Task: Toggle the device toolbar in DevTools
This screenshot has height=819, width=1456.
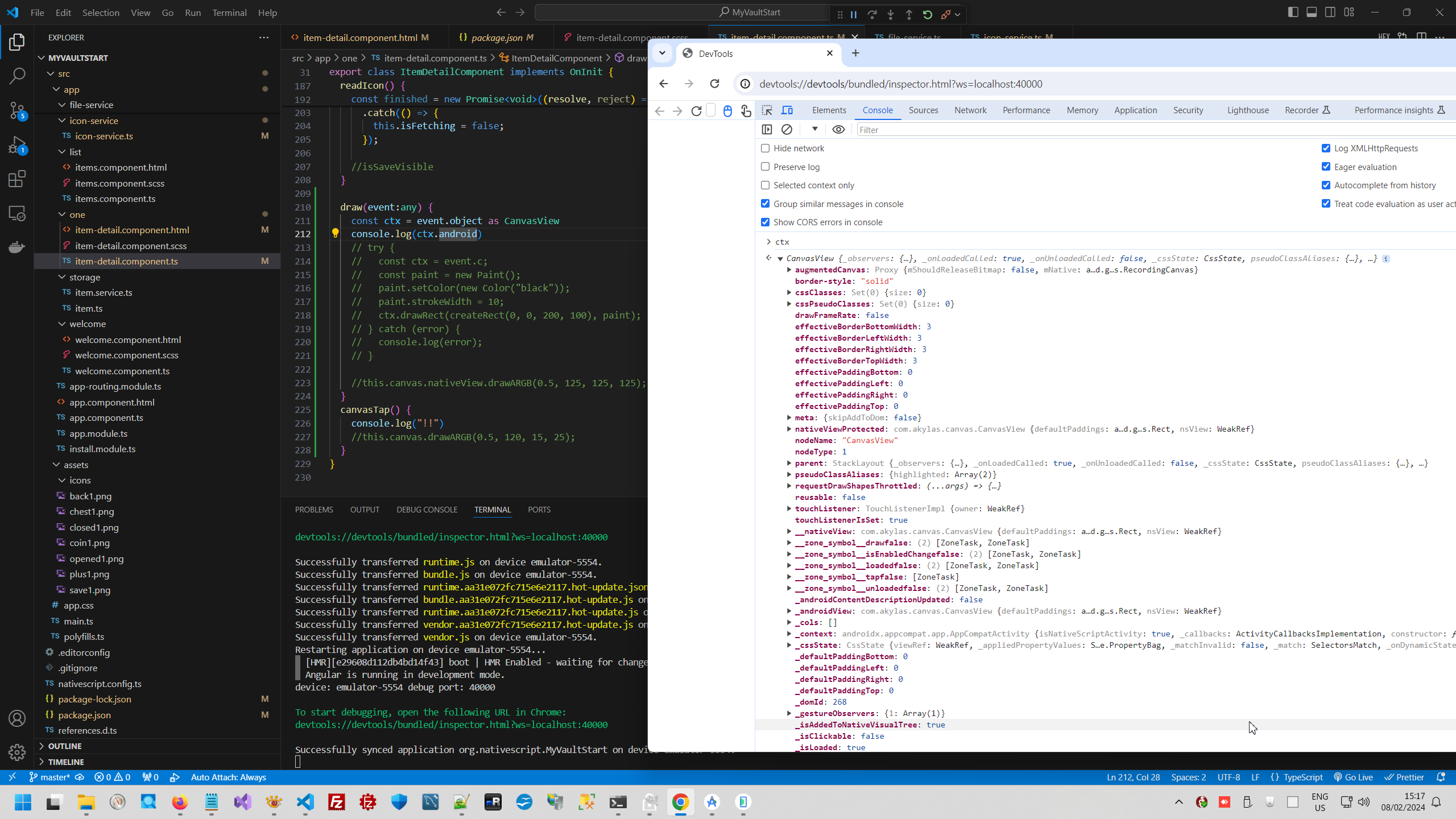Action: (x=787, y=111)
